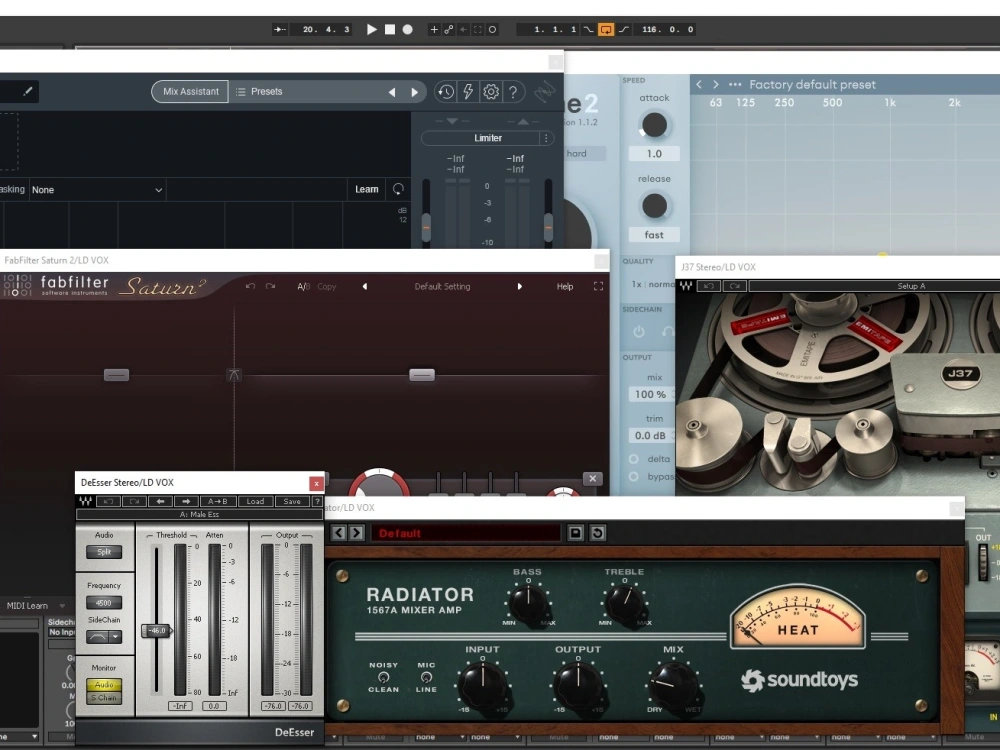This screenshot has width=1000, height=750.
Task: Open the history clock icon in iZotope plugin
Action: pos(445,92)
